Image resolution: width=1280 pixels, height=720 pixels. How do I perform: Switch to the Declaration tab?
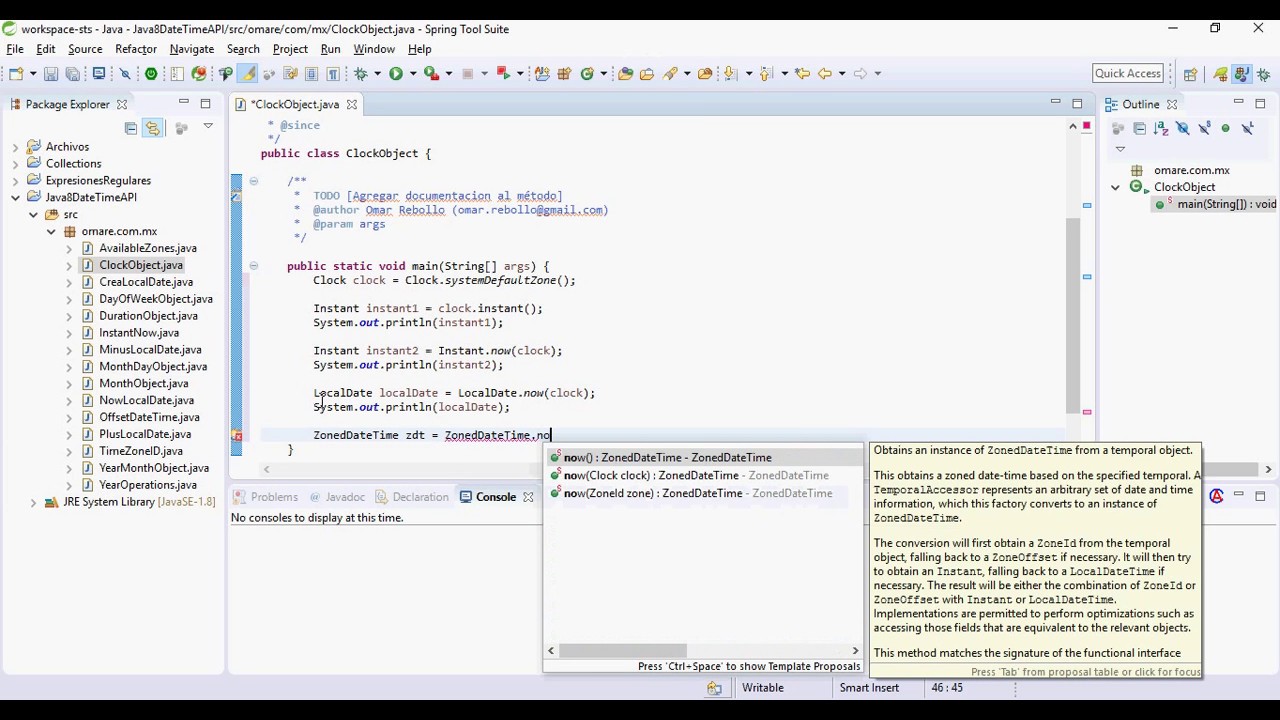point(411,497)
